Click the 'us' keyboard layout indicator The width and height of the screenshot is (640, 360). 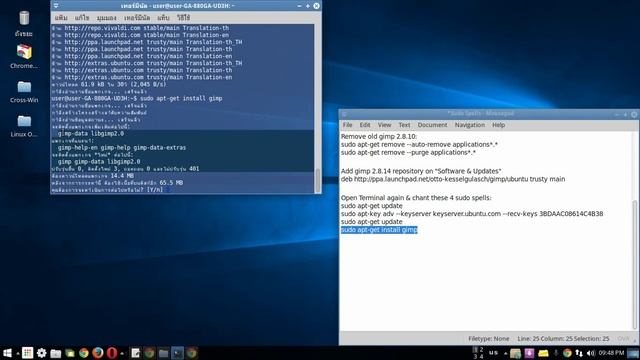493,353
